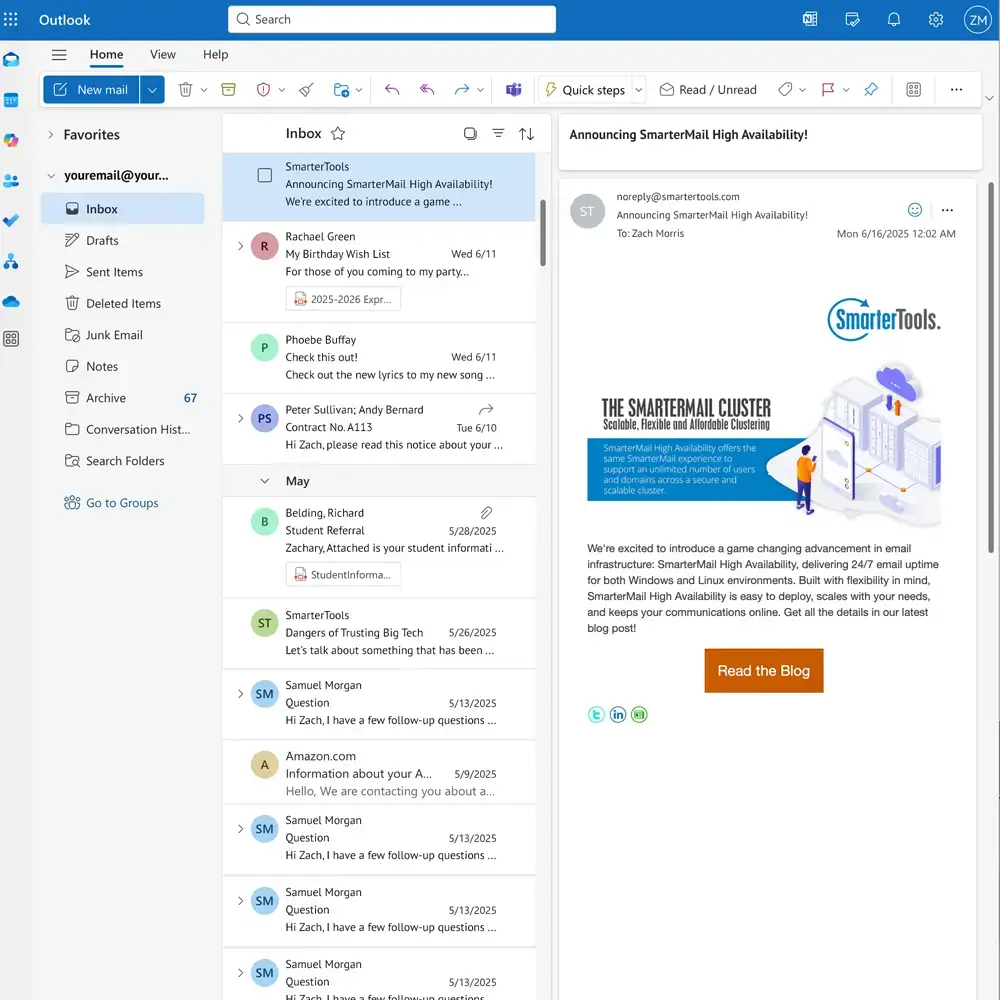
Task: Share the email to Teams
Action: pos(513,89)
